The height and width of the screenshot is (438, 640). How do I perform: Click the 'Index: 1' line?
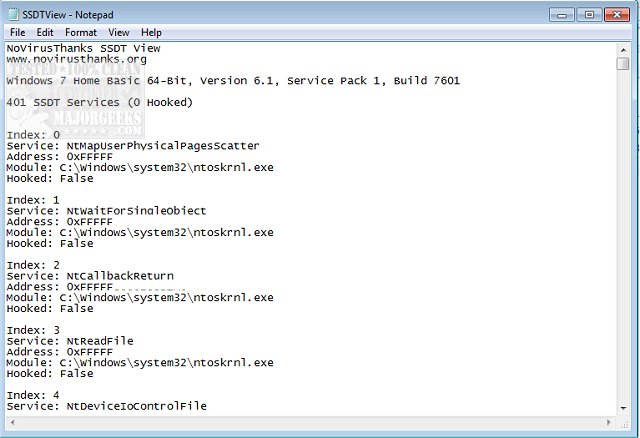(x=33, y=200)
